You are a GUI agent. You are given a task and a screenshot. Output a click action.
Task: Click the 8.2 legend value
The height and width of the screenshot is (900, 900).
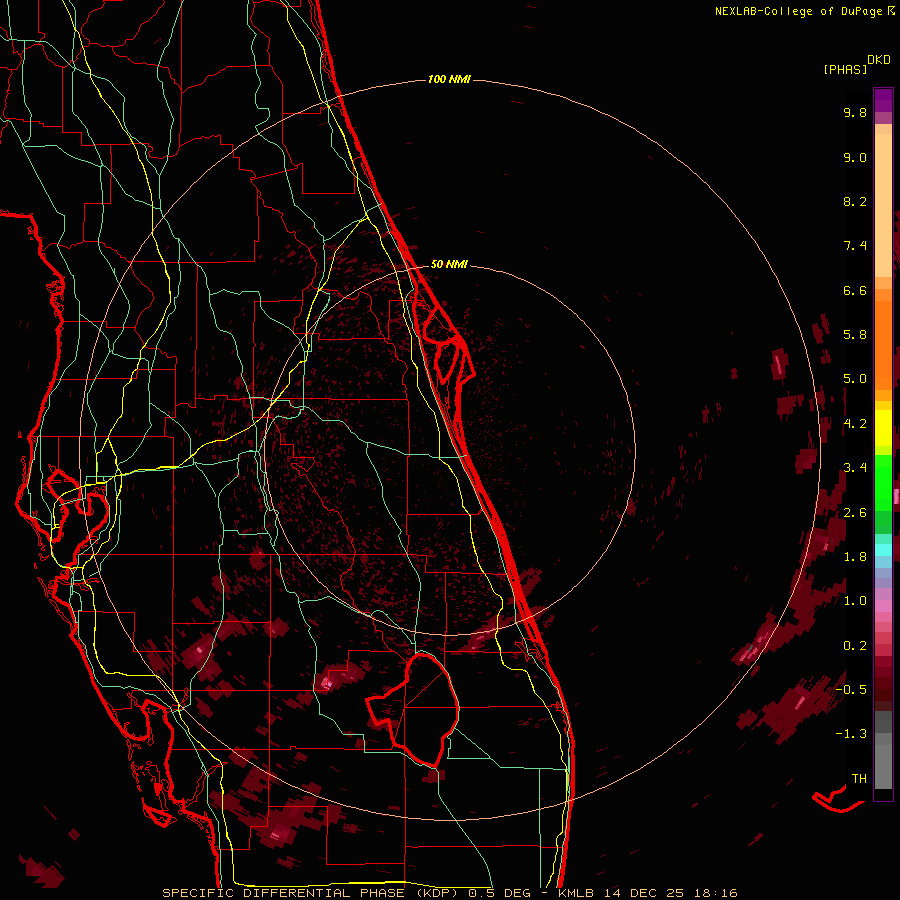click(855, 201)
